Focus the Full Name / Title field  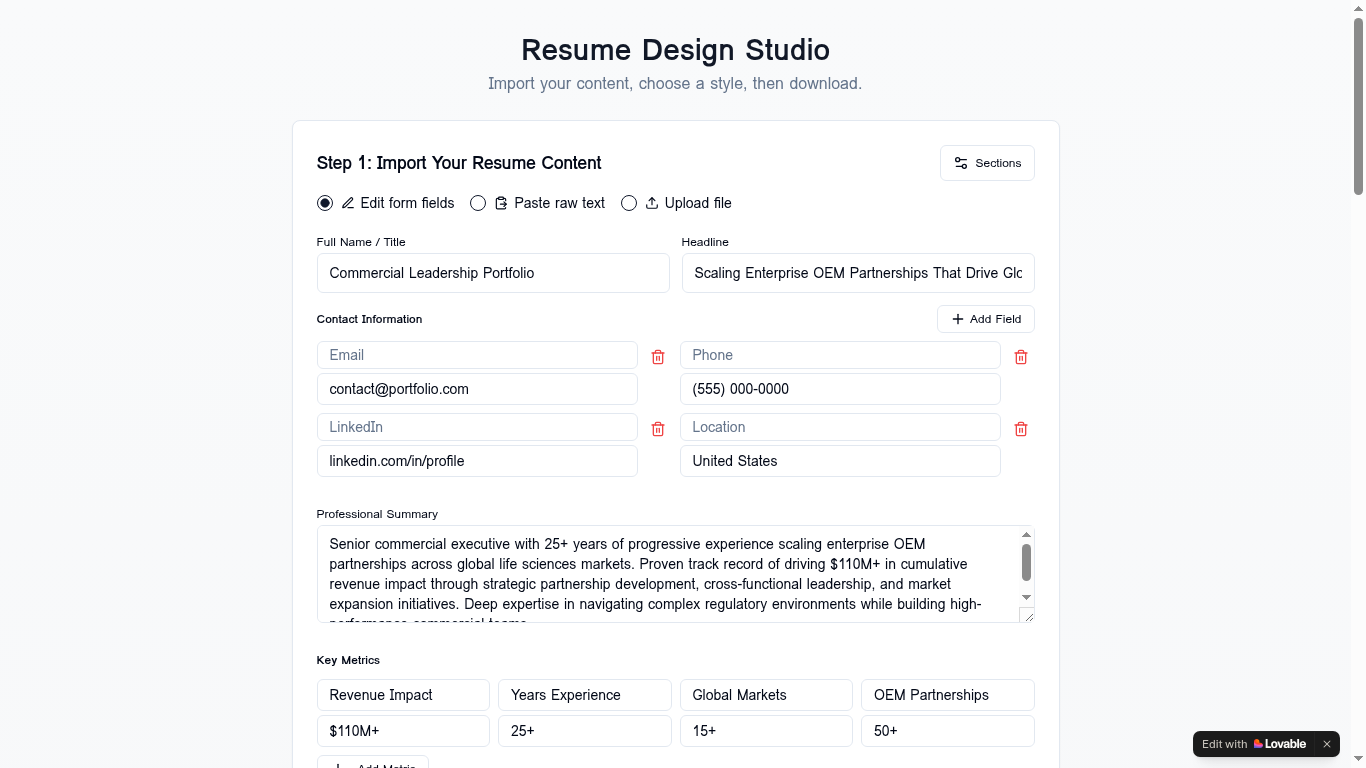(493, 273)
